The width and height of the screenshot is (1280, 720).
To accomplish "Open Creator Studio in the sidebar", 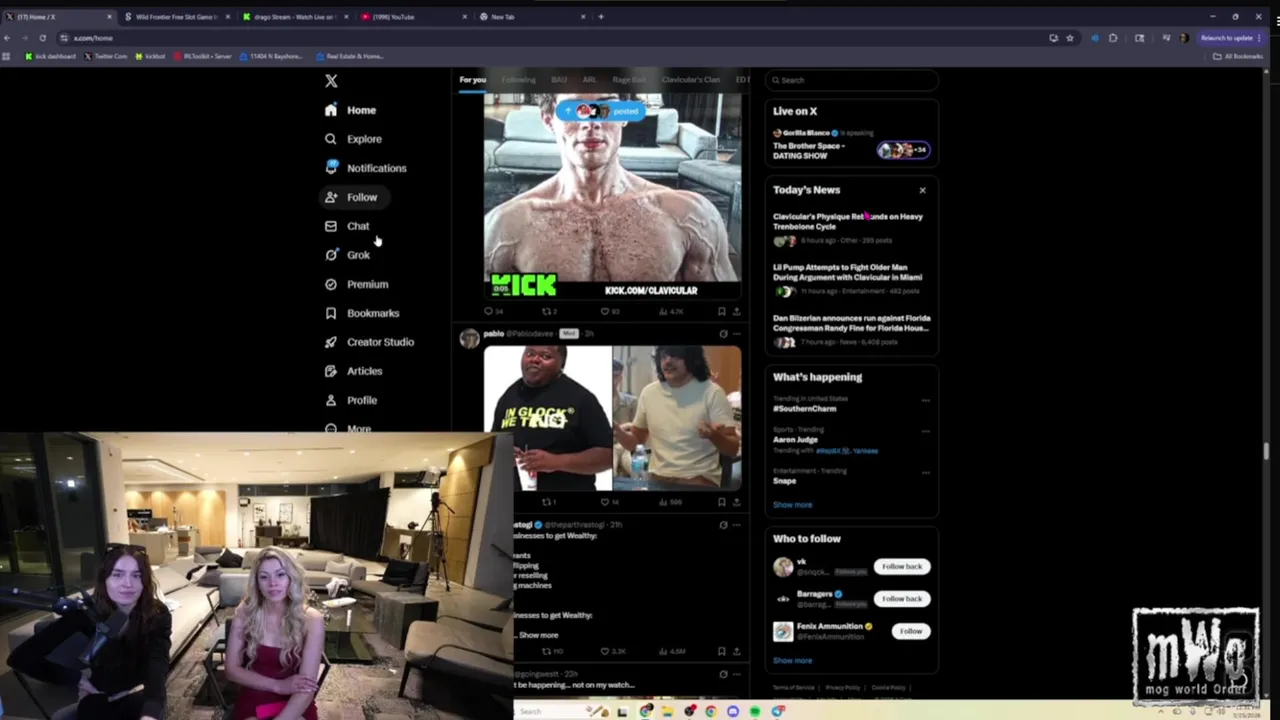I will (x=369, y=342).
